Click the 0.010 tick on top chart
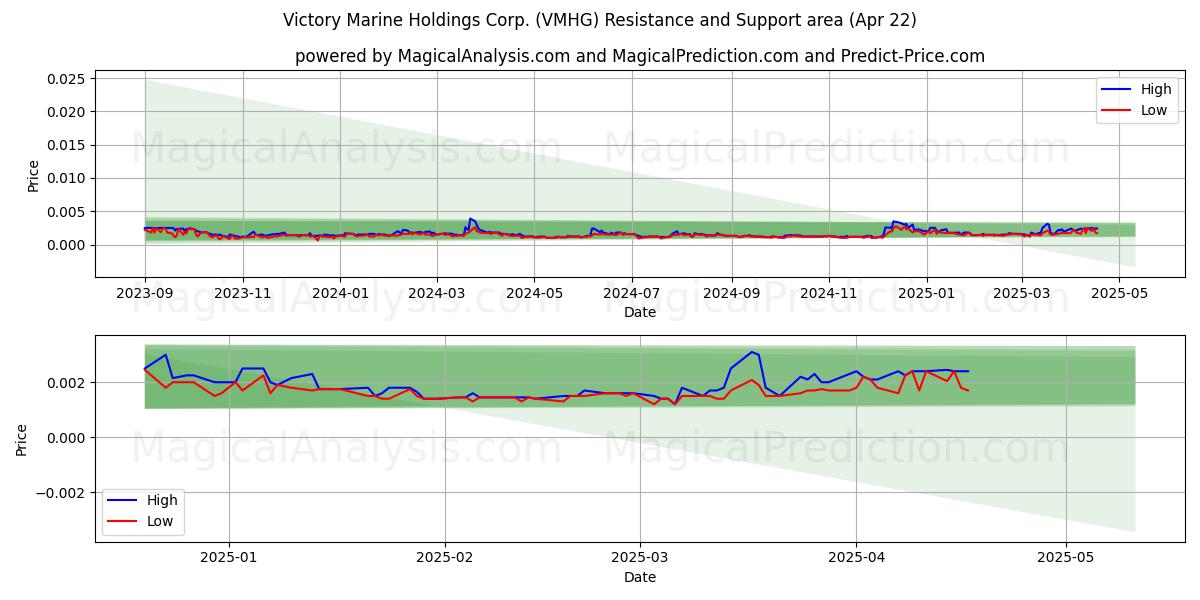 (68, 178)
